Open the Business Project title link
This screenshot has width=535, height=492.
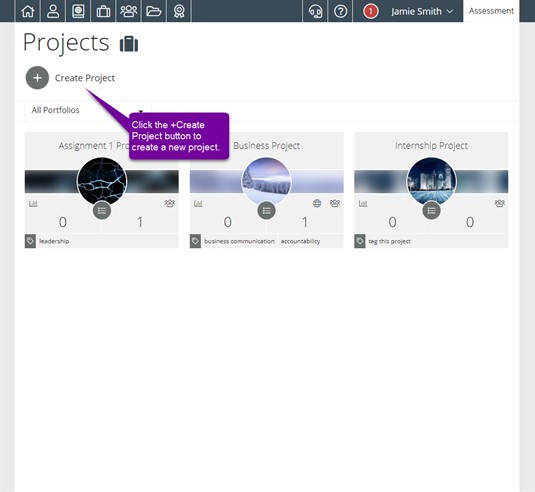[266, 146]
